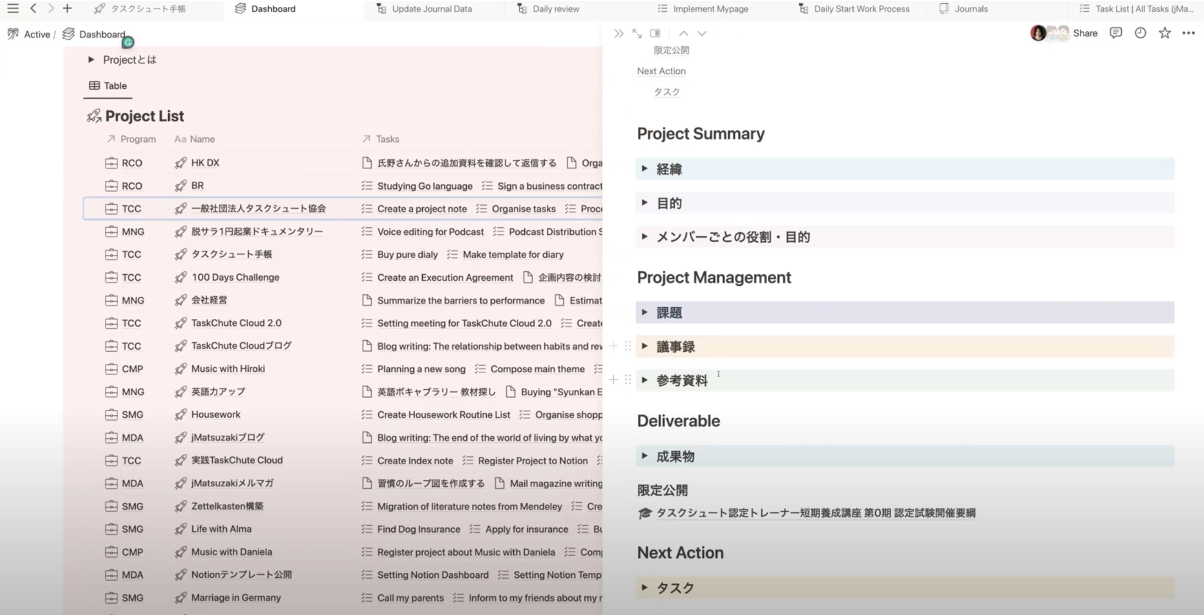Click the Find Dog Insurance task
The image size is (1204, 616).
point(418,529)
